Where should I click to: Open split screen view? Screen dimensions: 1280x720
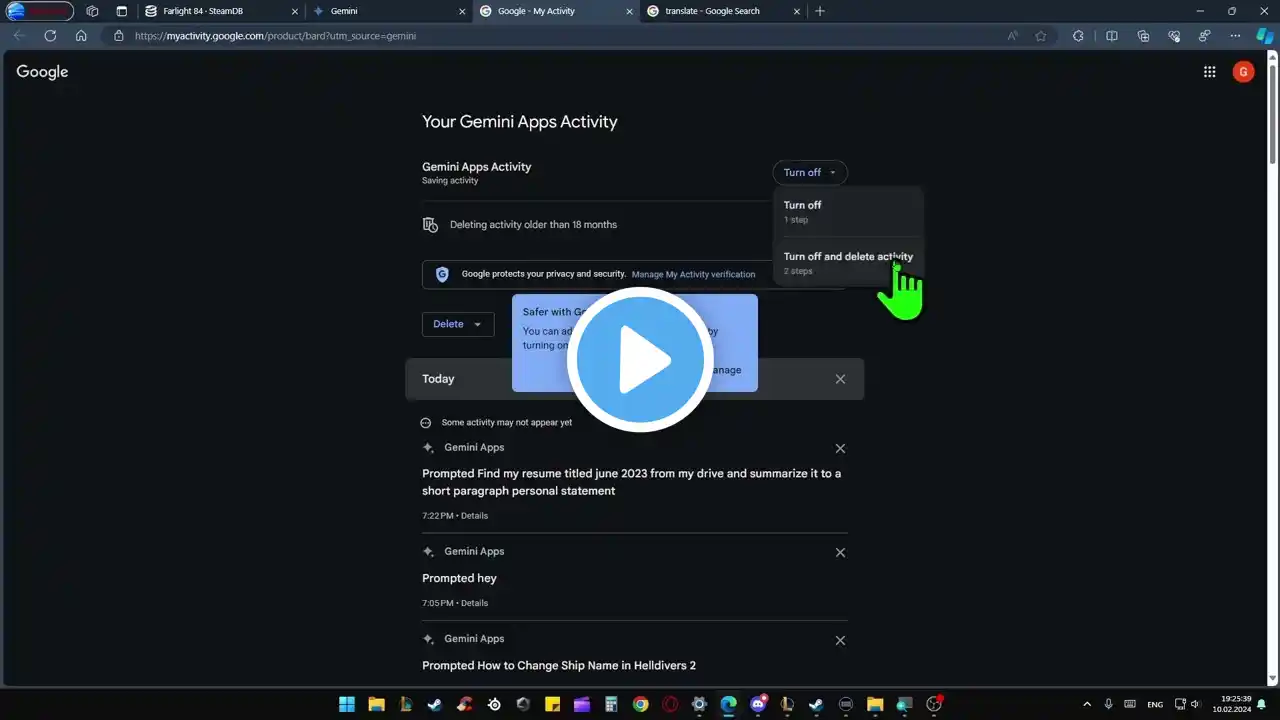[x=1111, y=36]
